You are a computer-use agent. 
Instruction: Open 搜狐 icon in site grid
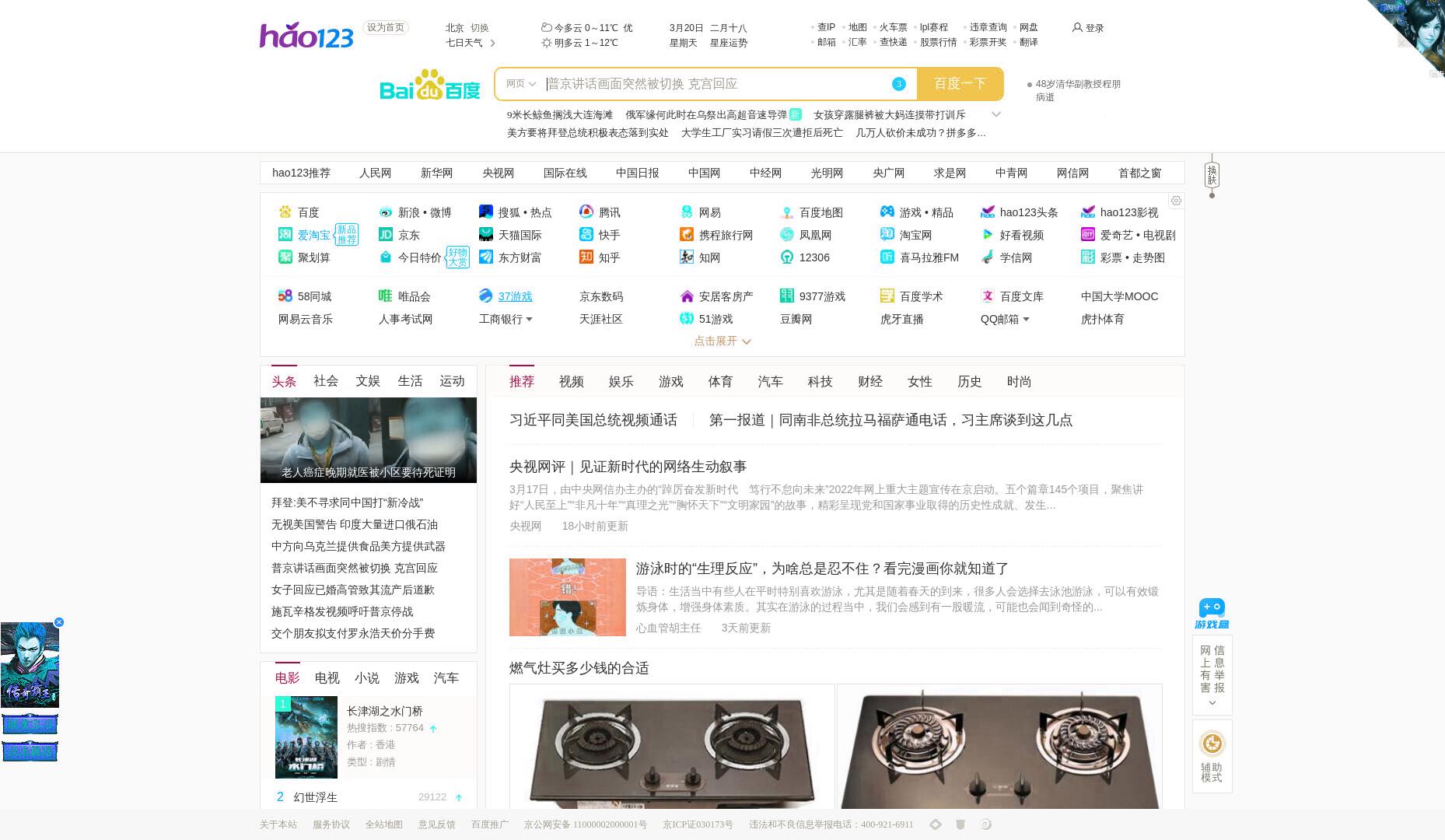(486, 212)
